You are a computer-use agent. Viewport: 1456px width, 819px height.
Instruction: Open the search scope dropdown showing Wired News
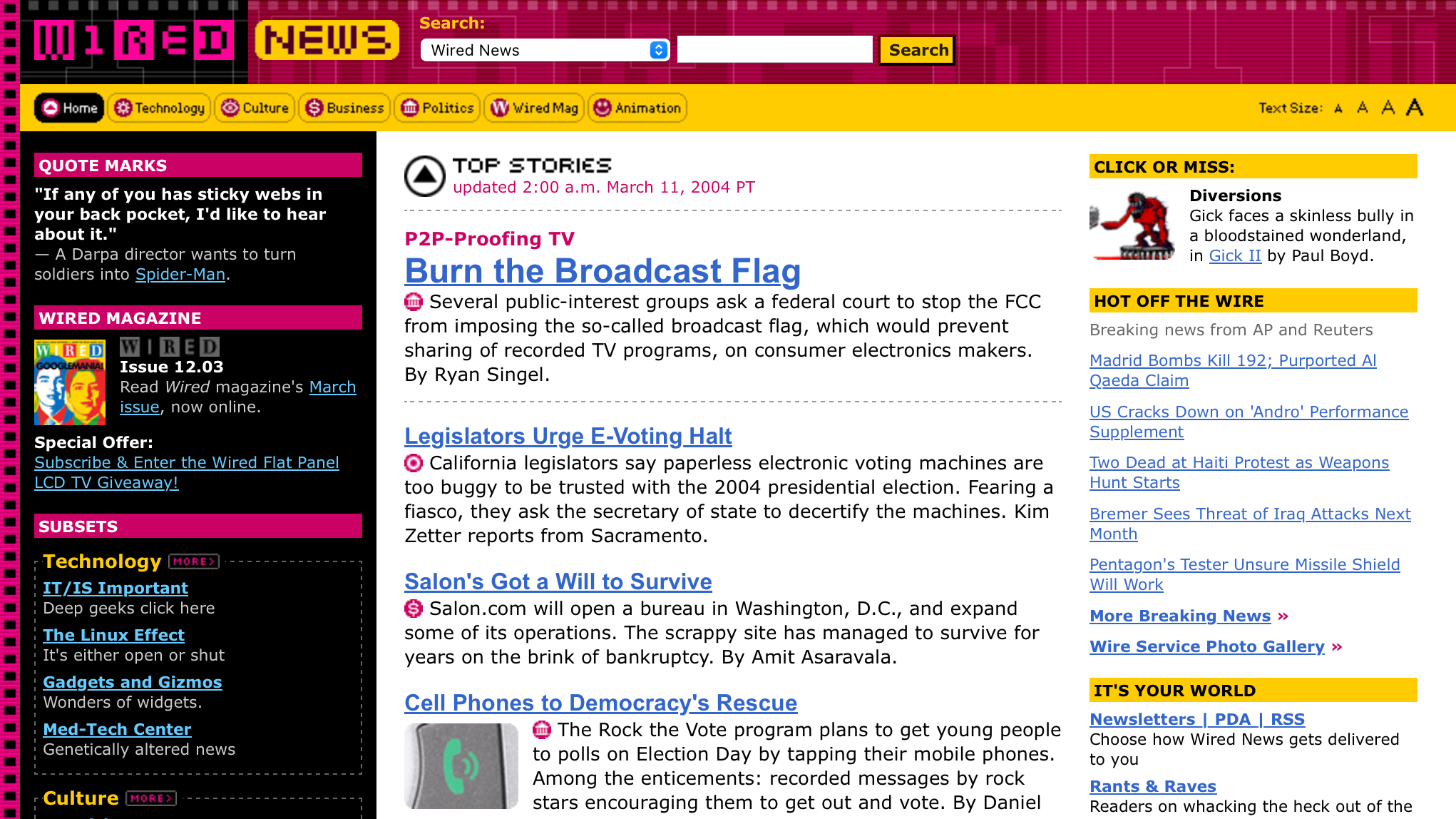(545, 50)
